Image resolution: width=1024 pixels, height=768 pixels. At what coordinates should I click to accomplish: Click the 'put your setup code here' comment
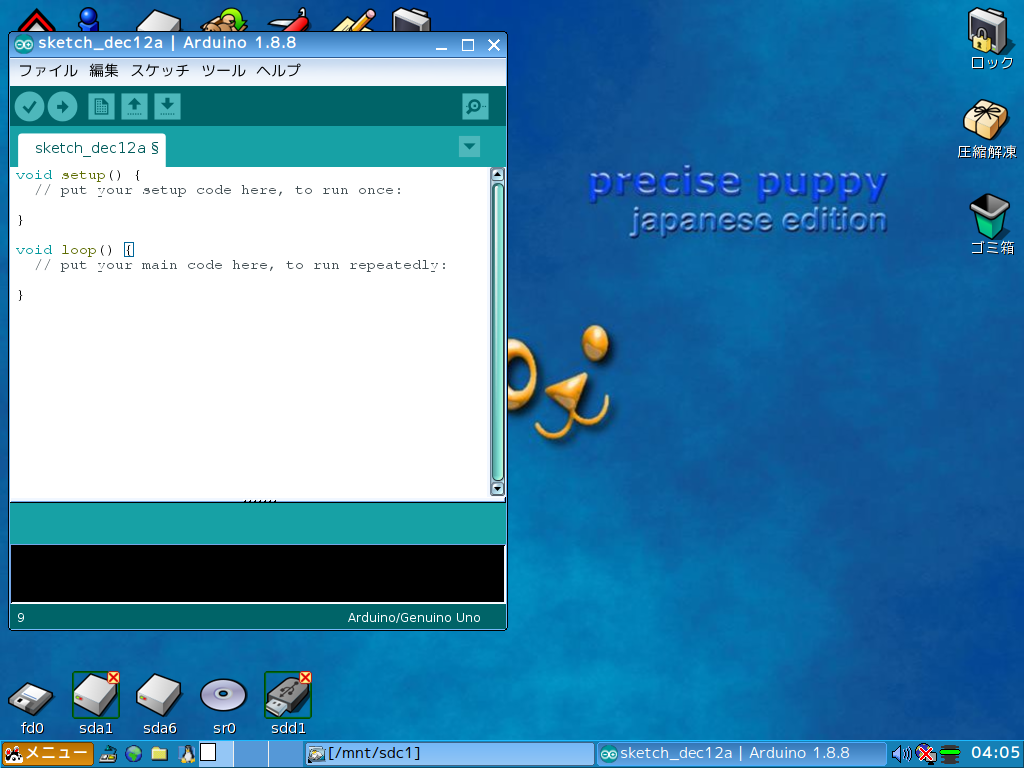click(218, 190)
